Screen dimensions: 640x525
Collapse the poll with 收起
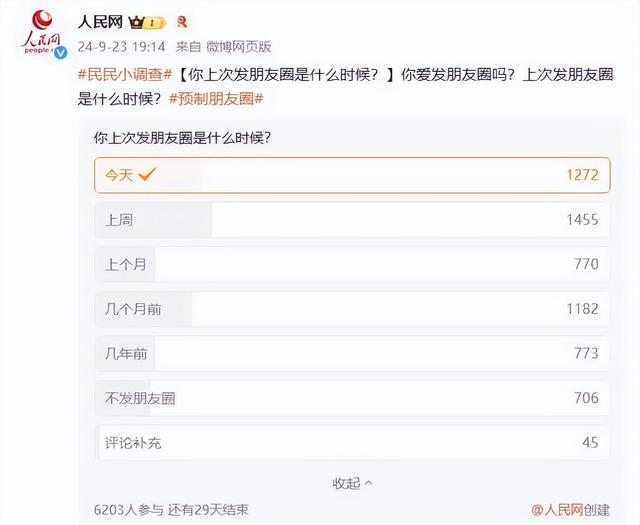point(352,483)
